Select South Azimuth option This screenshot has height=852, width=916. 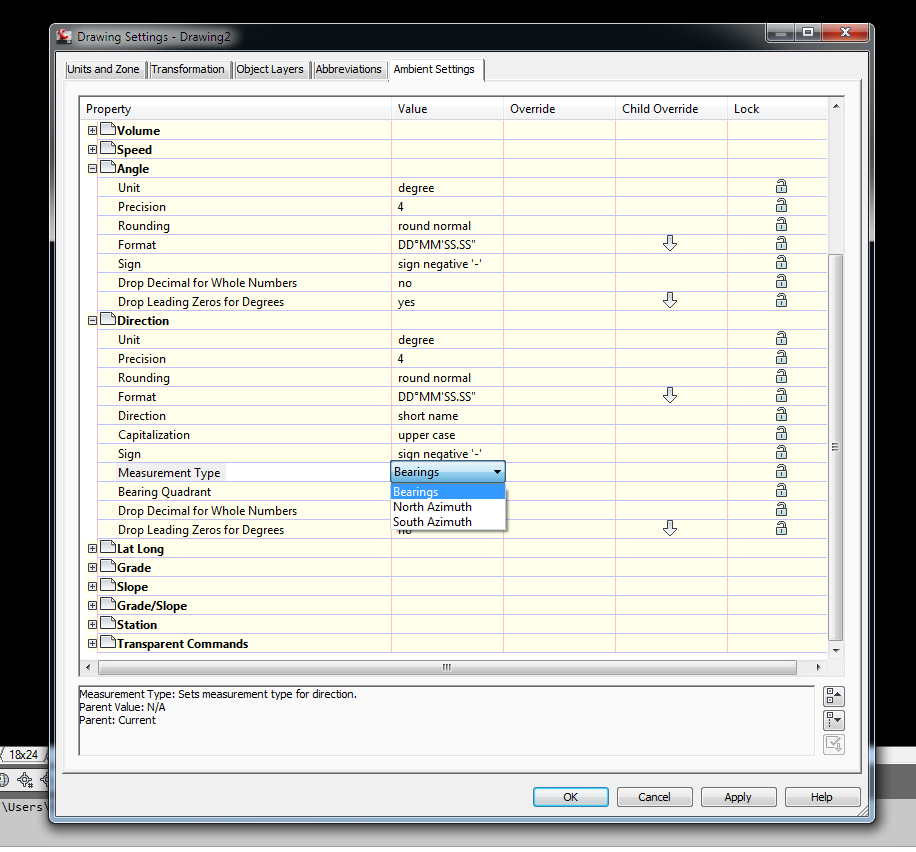[447, 522]
